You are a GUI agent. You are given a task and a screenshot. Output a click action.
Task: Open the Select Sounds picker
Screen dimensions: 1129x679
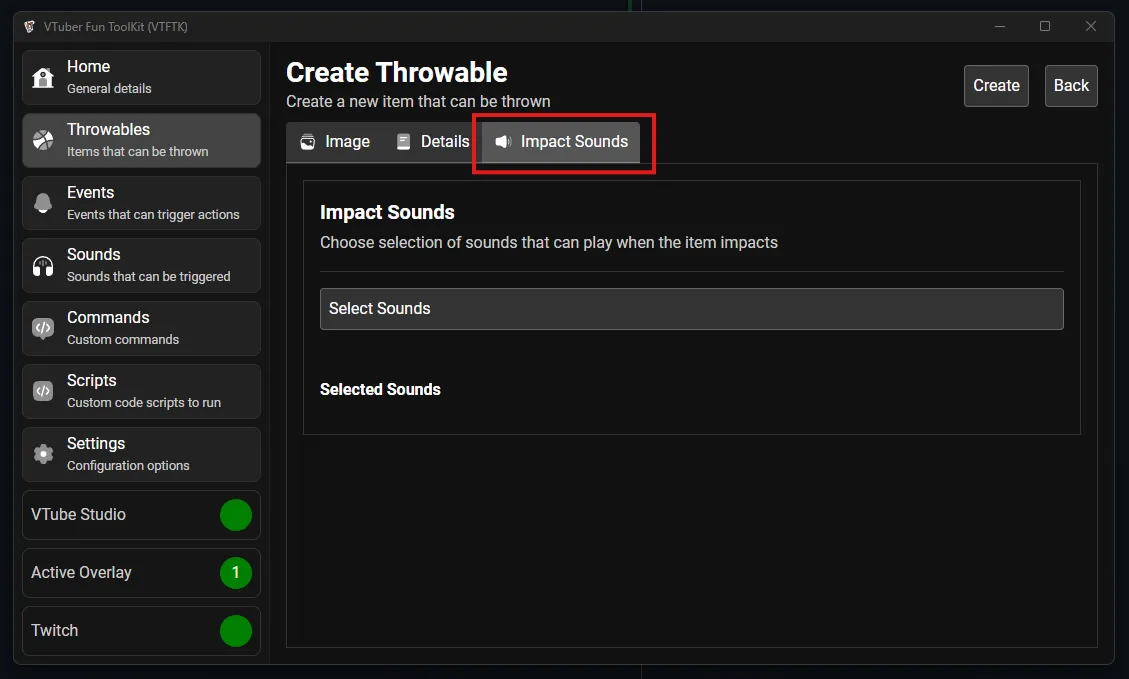click(x=691, y=309)
